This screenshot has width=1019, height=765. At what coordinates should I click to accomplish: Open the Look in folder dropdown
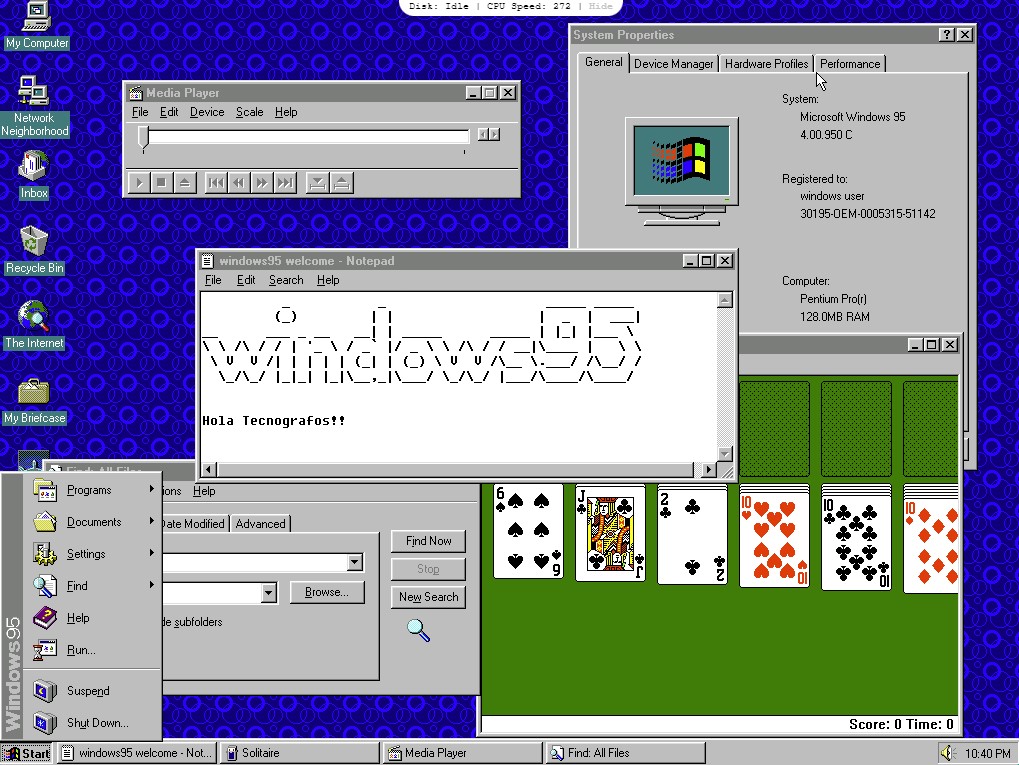coord(268,593)
